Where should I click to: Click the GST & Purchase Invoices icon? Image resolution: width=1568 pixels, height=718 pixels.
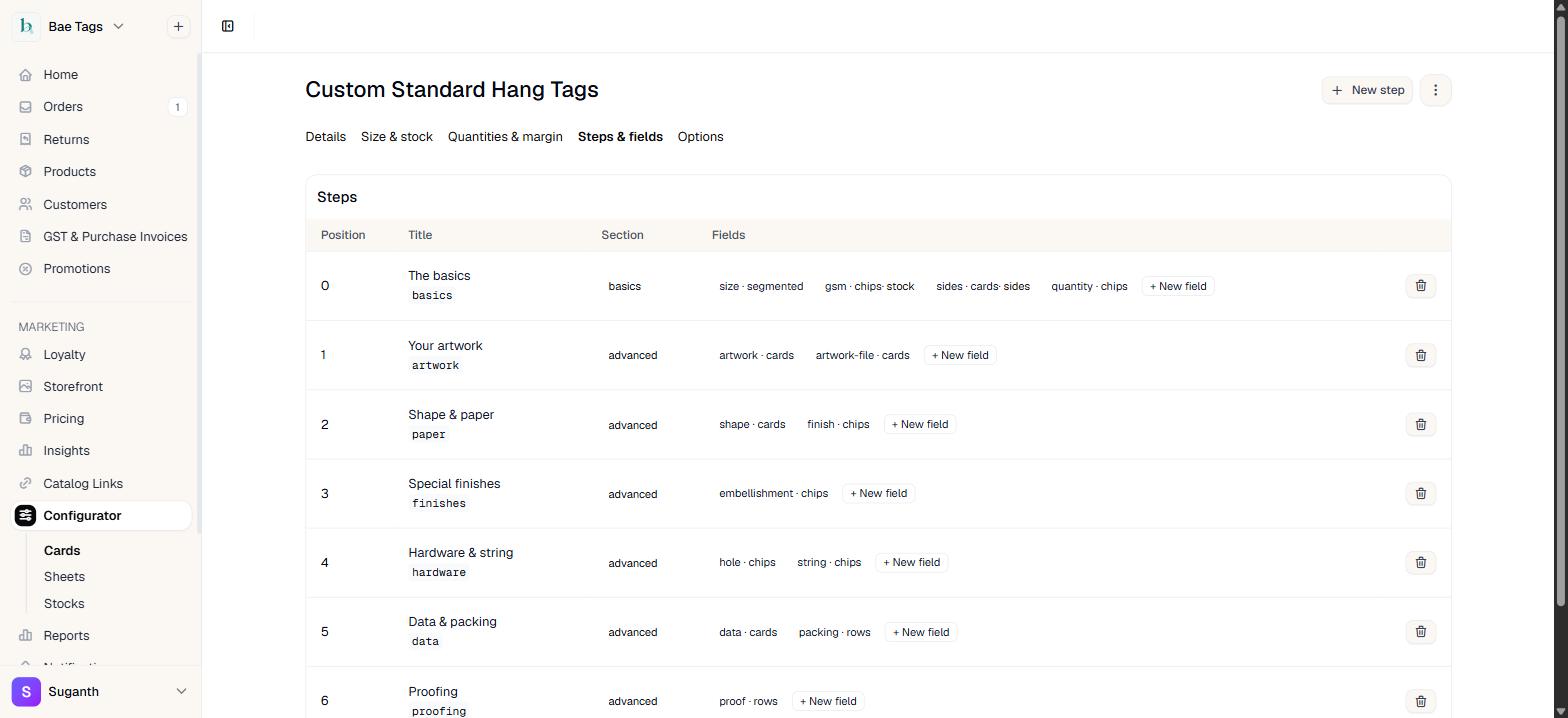click(26, 237)
